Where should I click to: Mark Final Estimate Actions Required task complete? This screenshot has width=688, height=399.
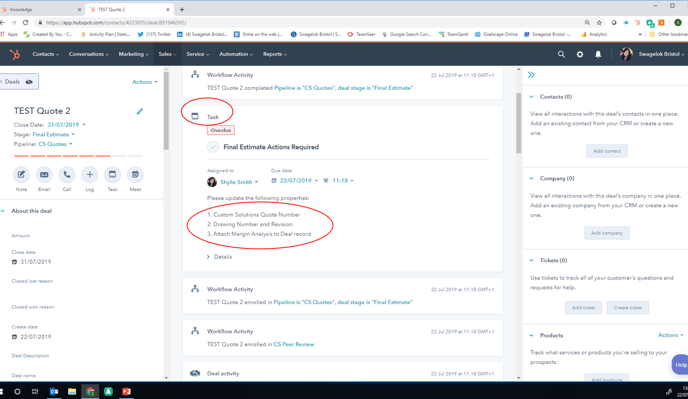(213, 147)
